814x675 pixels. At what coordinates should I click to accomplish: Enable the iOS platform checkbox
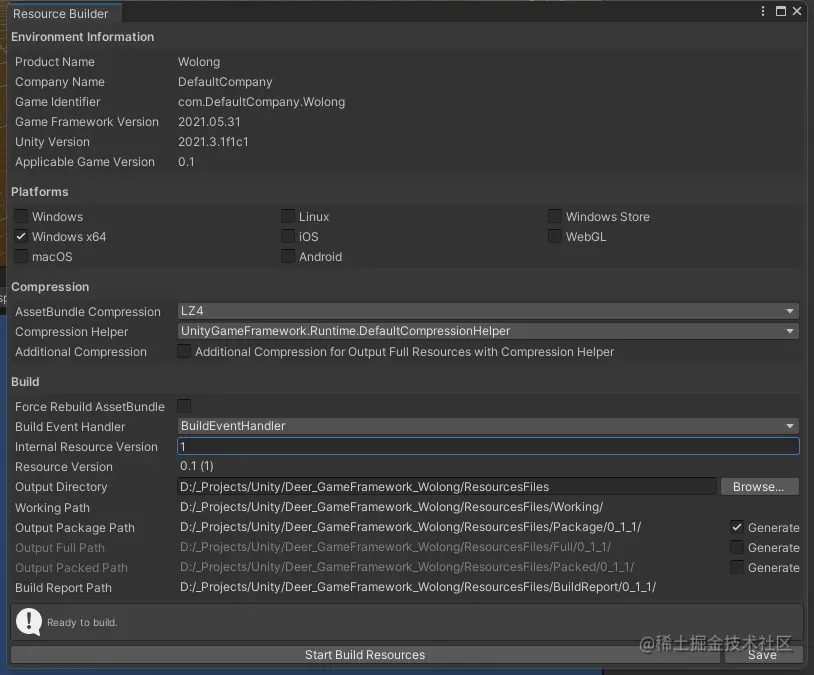(288, 236)
